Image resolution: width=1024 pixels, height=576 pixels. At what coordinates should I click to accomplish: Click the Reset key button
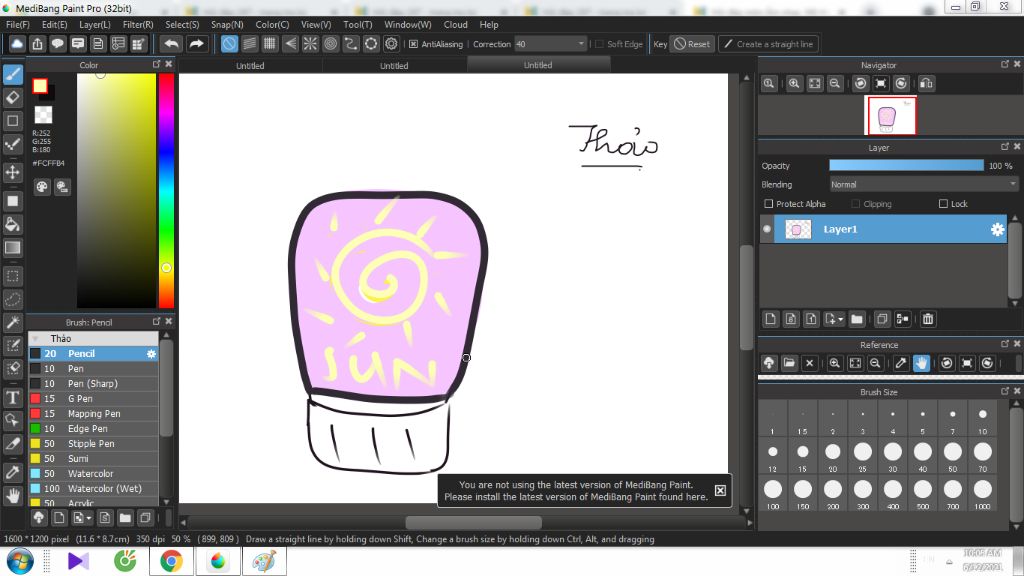pos(692,44)
